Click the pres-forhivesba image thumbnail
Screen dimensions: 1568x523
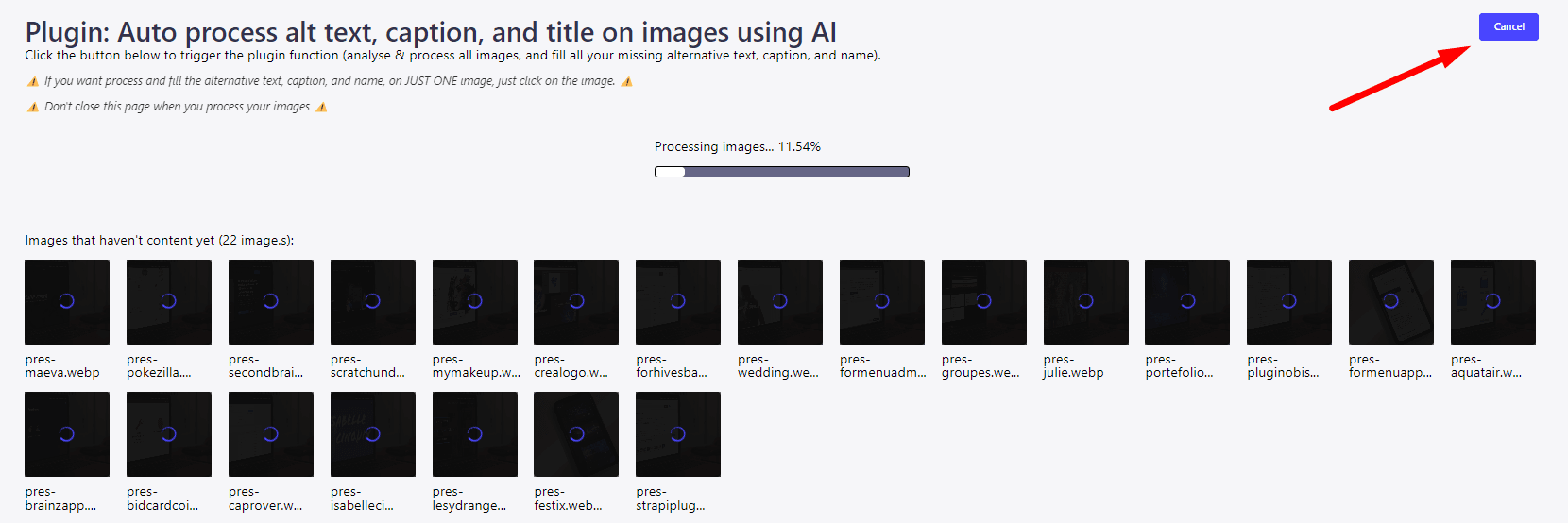pos(678,302)
